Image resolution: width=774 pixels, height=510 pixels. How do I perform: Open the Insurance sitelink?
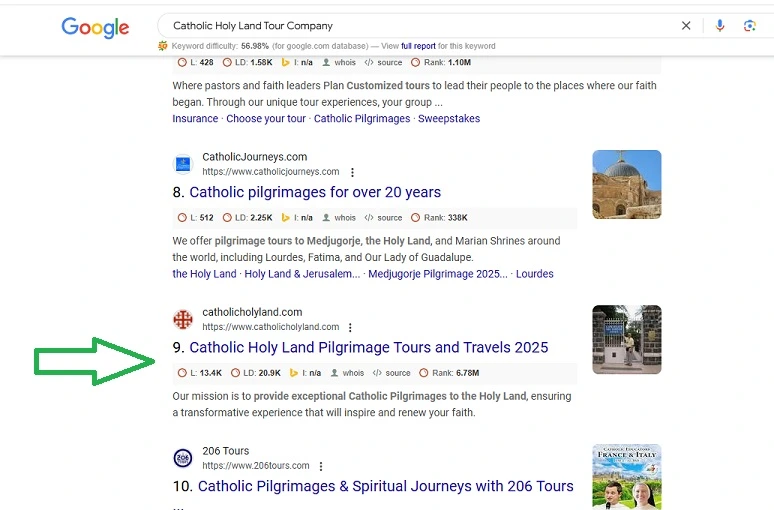pyautogui.click(x=195, y=118)
